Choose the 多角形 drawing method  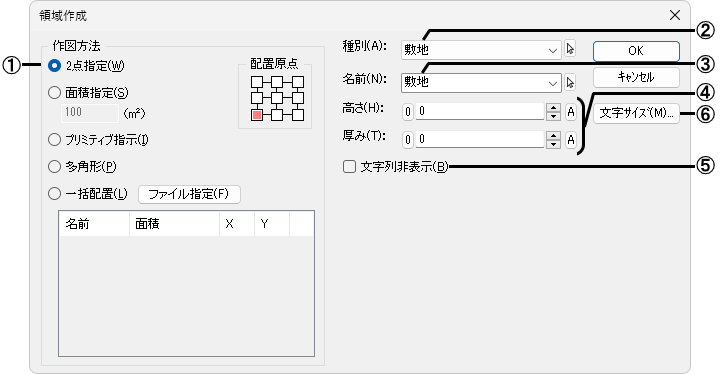click(54, 166)
